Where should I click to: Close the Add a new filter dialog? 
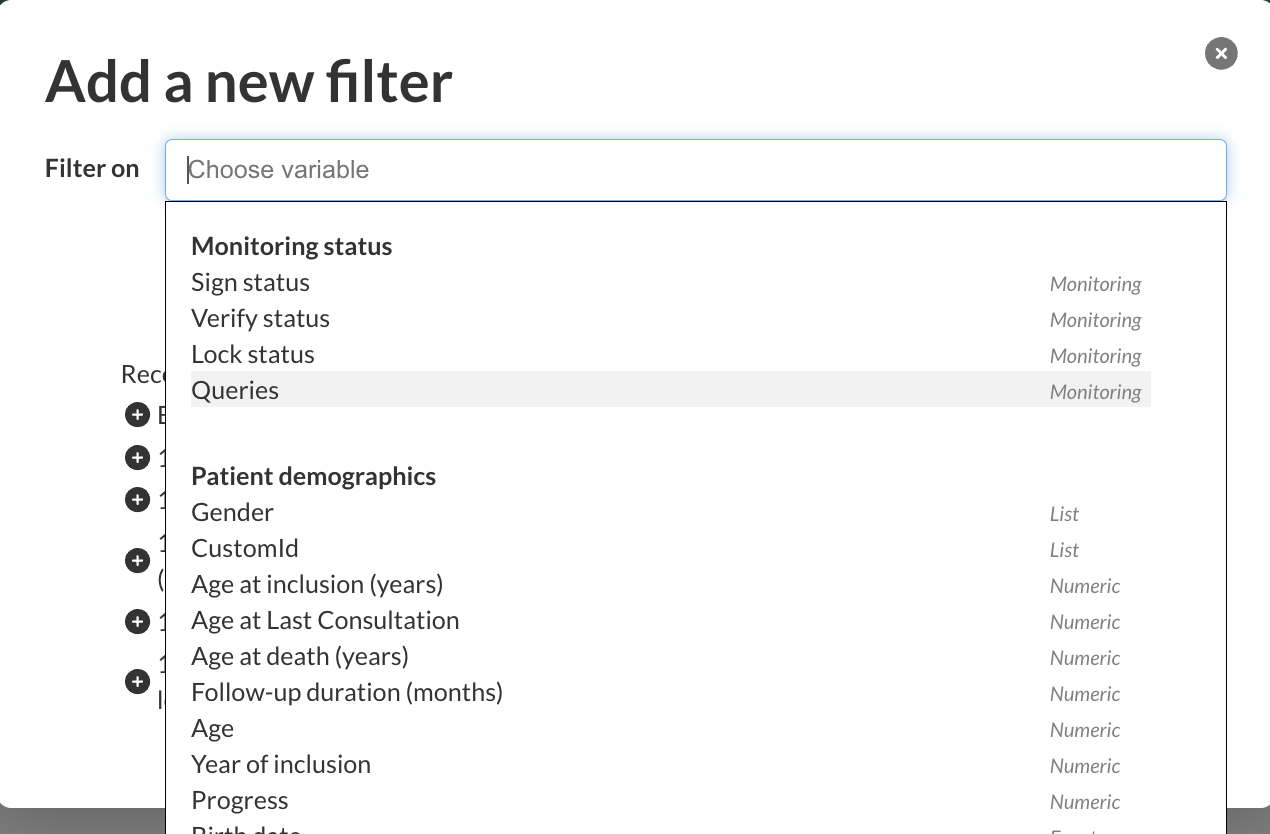coord(1221,53)
